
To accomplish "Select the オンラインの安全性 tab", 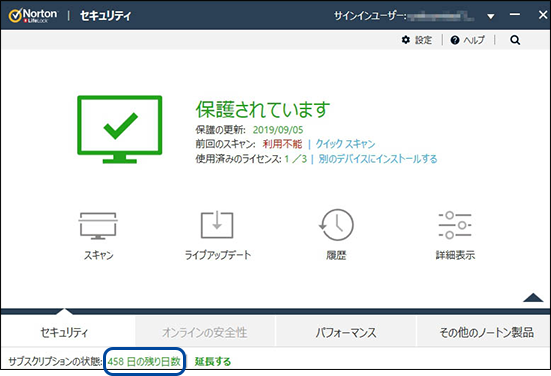I will coord(205,332).
